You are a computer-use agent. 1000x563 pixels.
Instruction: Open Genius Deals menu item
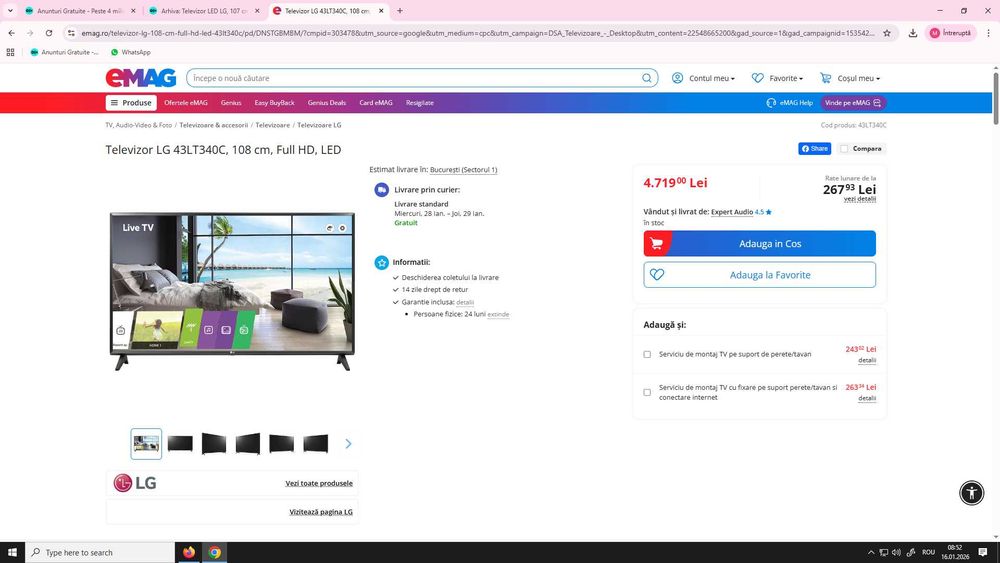[327, 103]
